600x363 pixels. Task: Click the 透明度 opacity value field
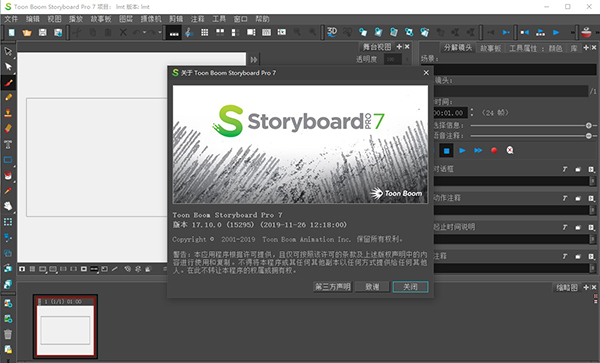tap(392, 59)
